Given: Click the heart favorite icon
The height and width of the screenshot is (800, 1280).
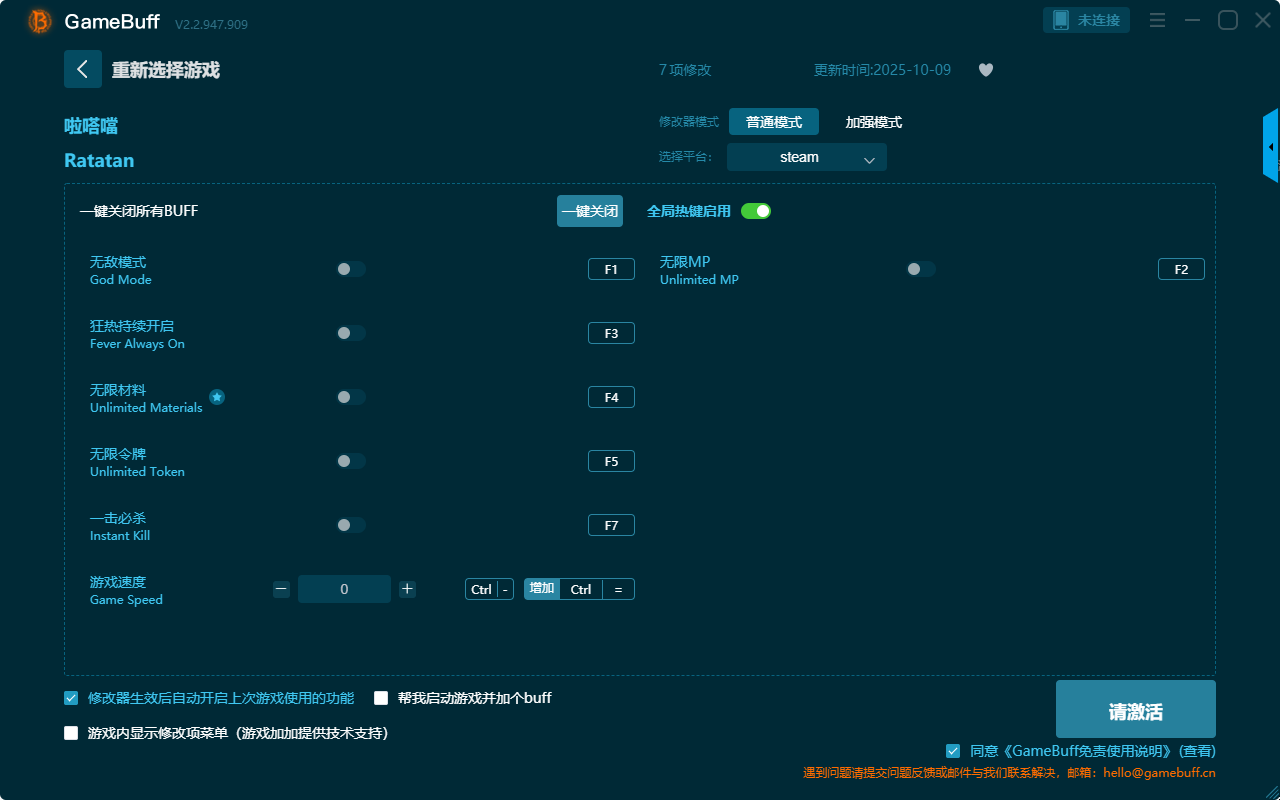Looking at the screenshot, I should (x=985, y=70).
